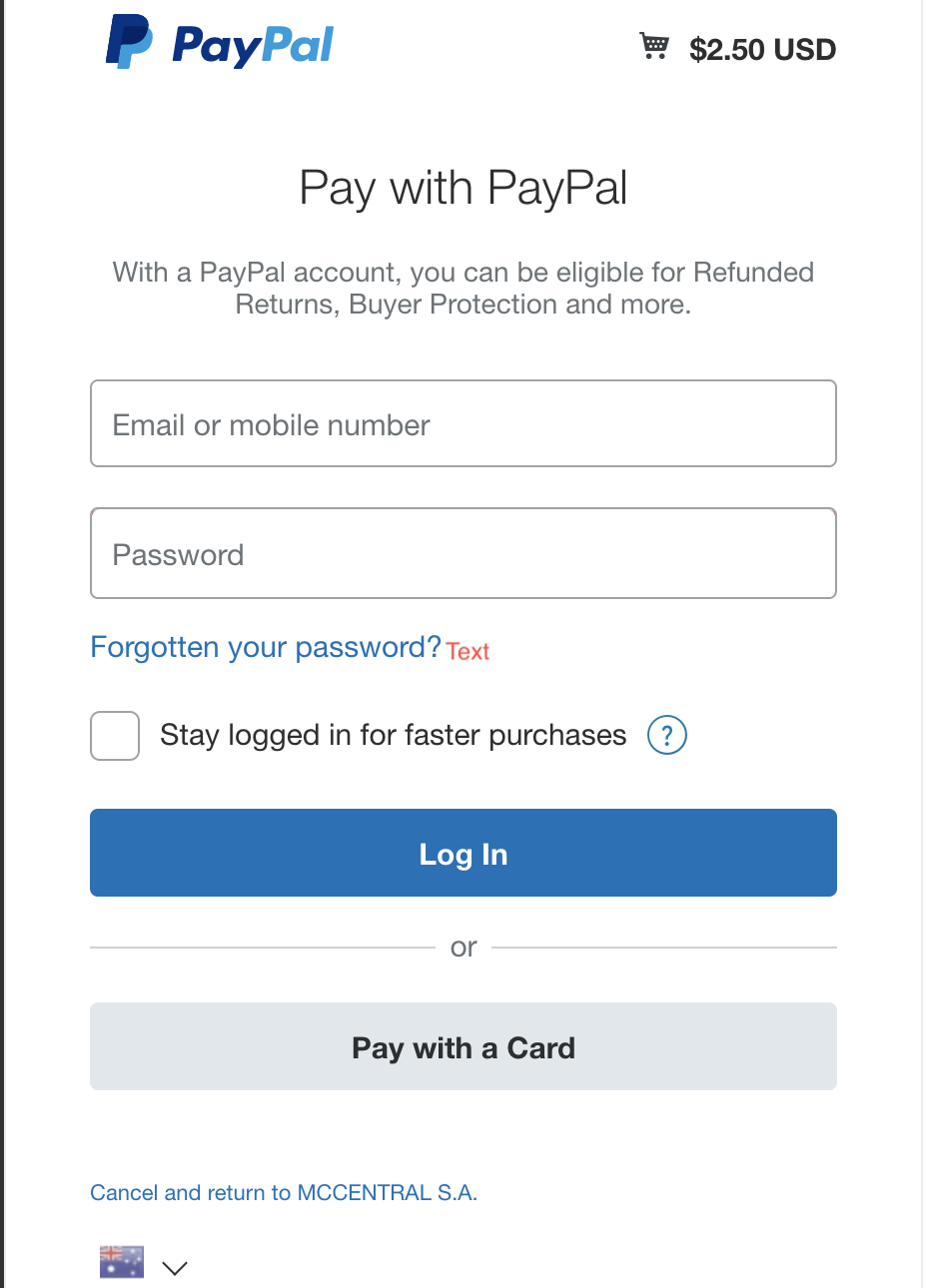Viewport: 927px width, 1288px height.
Task: Click the $2.50 USD cart total
Action: point(762,49)
